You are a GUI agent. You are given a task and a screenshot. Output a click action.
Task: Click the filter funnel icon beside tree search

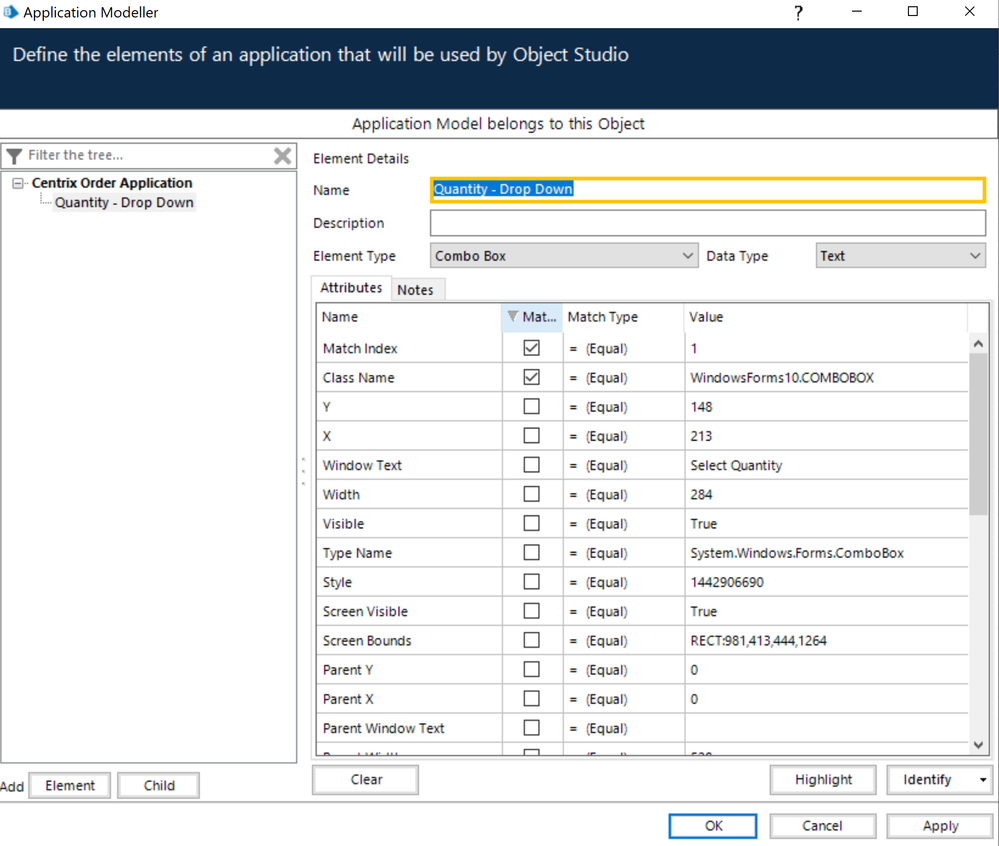(14, 156)
